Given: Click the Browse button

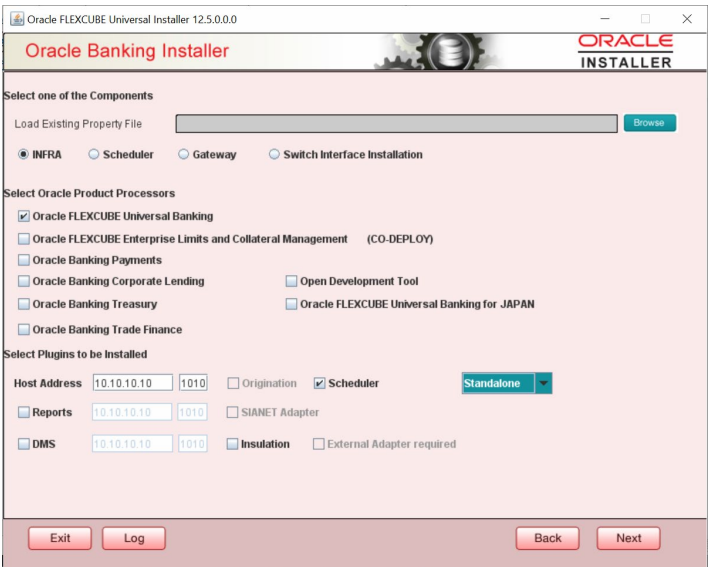Looking at the screenshot, I should (x=650, y=123).
